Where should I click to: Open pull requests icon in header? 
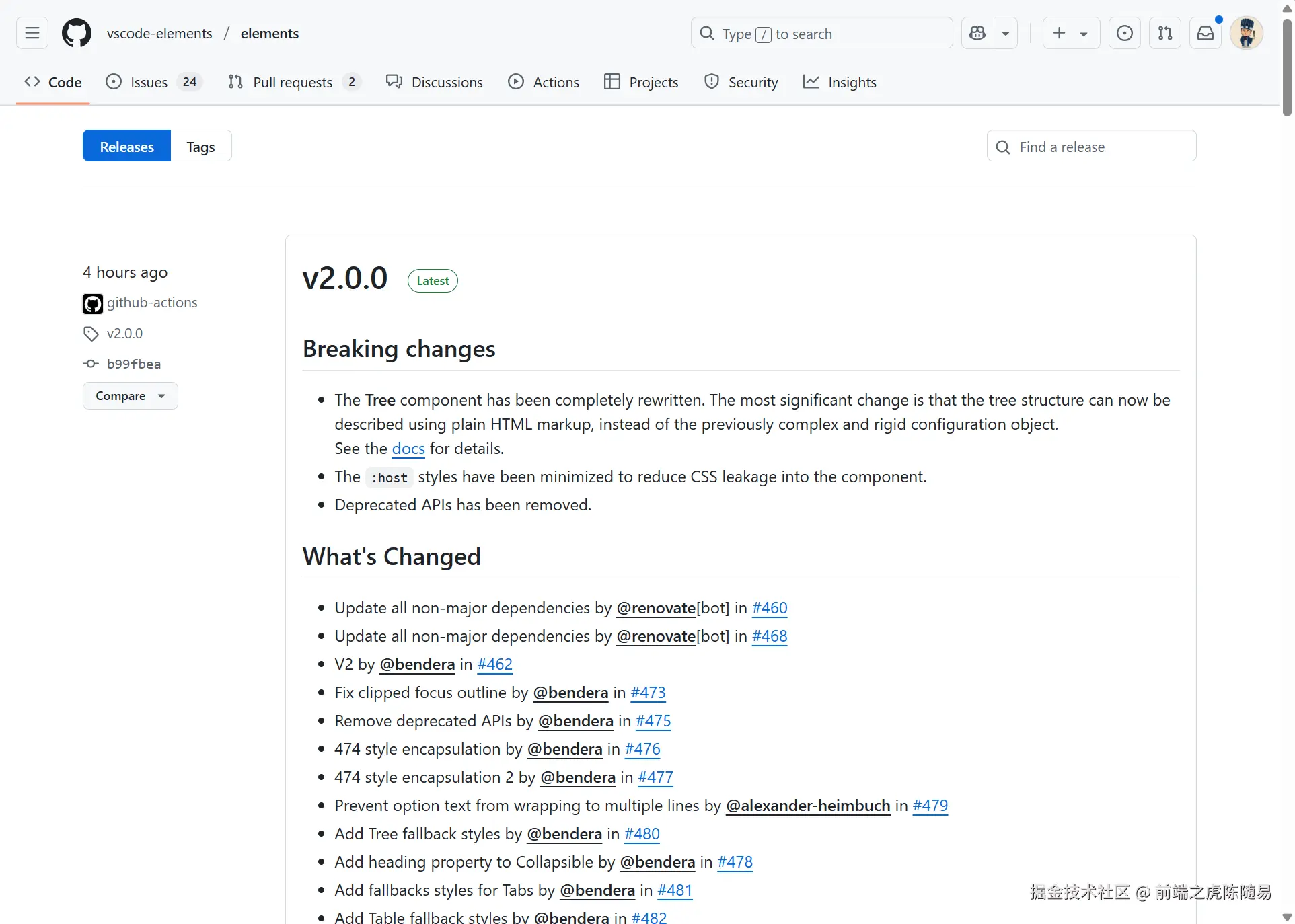[x=1164, y=33]
